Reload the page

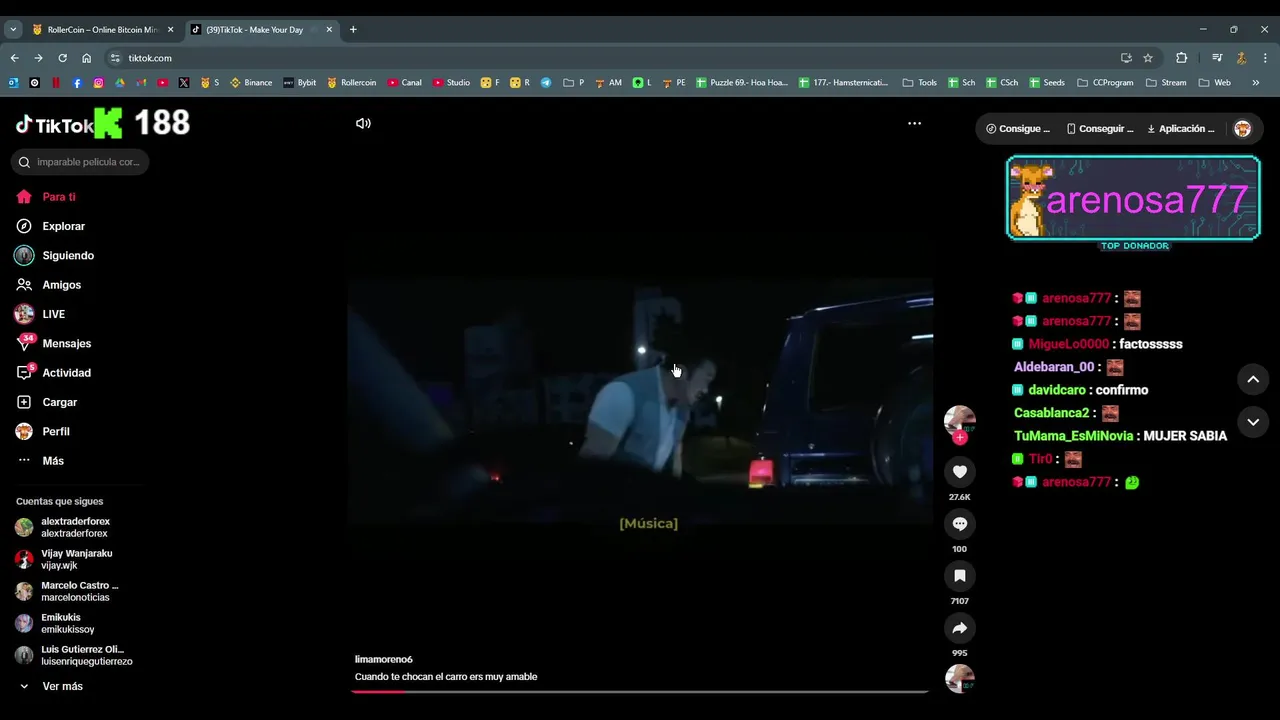62,58
